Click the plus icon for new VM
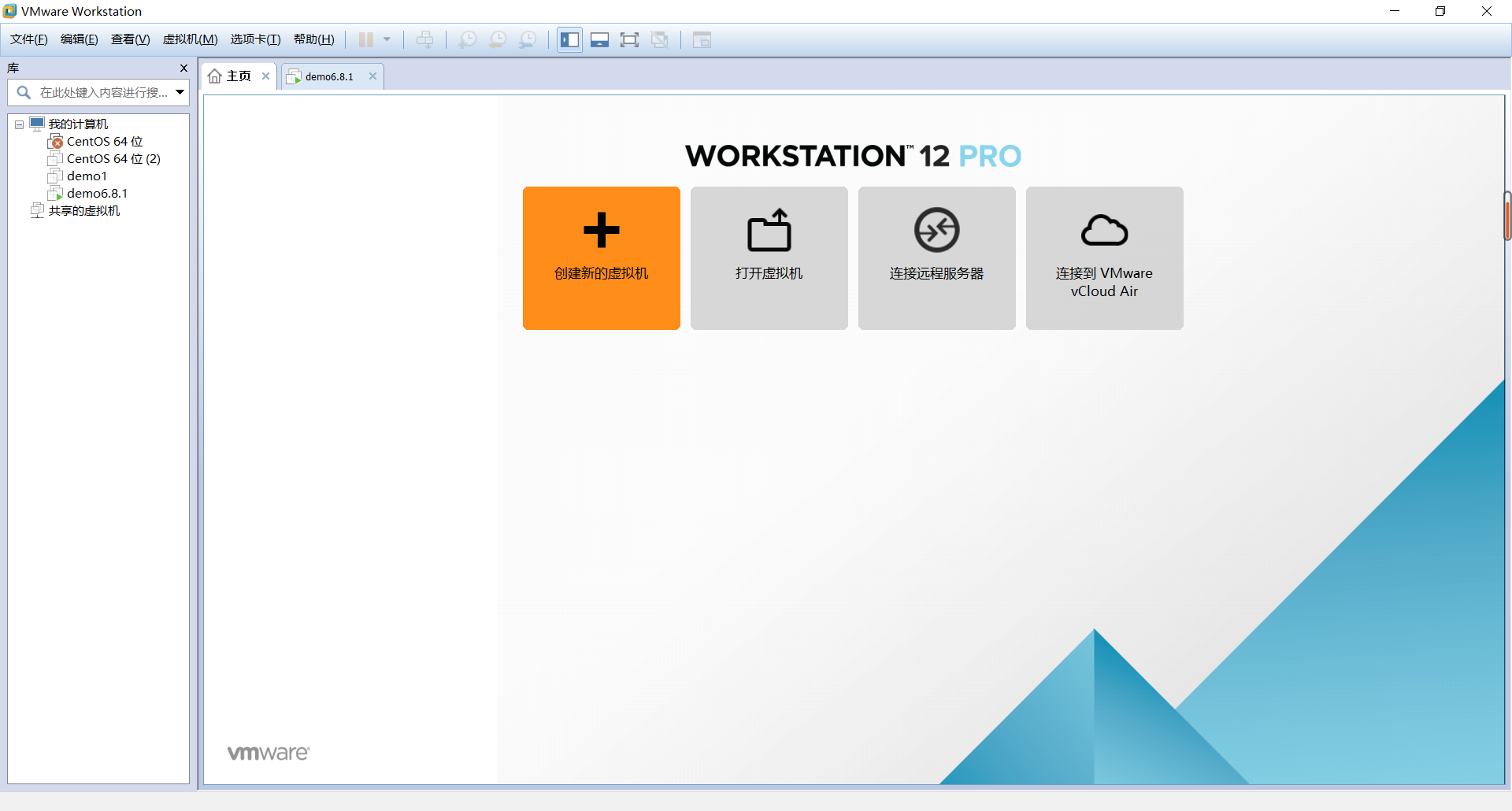1512x811 pixels. 602,230
